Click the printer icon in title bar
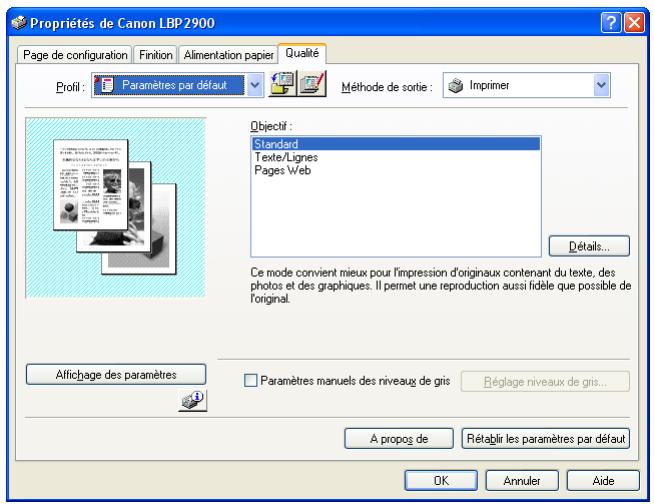Image resolution: width=654 pixels, height=504 pixels. [19, 22]
